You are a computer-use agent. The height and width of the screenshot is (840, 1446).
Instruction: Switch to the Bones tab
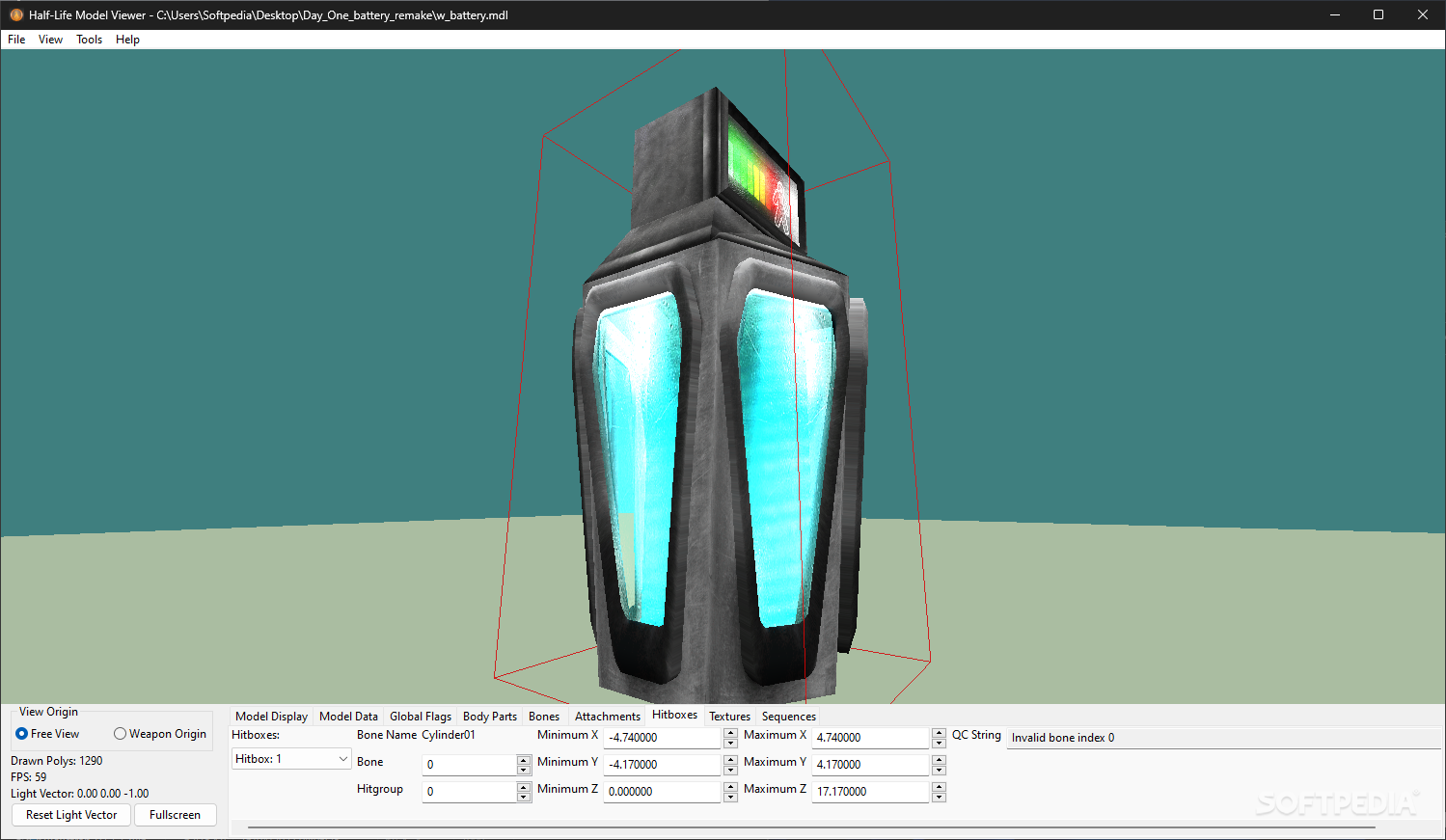[544, 717]
